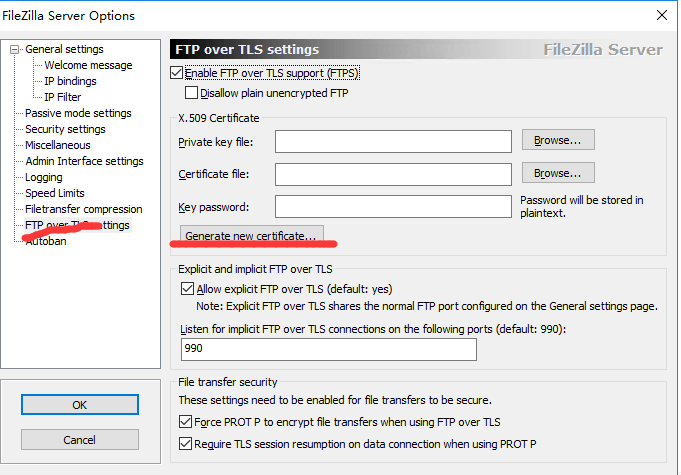The height and width of the screenshot is (475, 681).
Task: Toggle Force PROT P encryption checkbox
Action: click(x=185, y=422)
